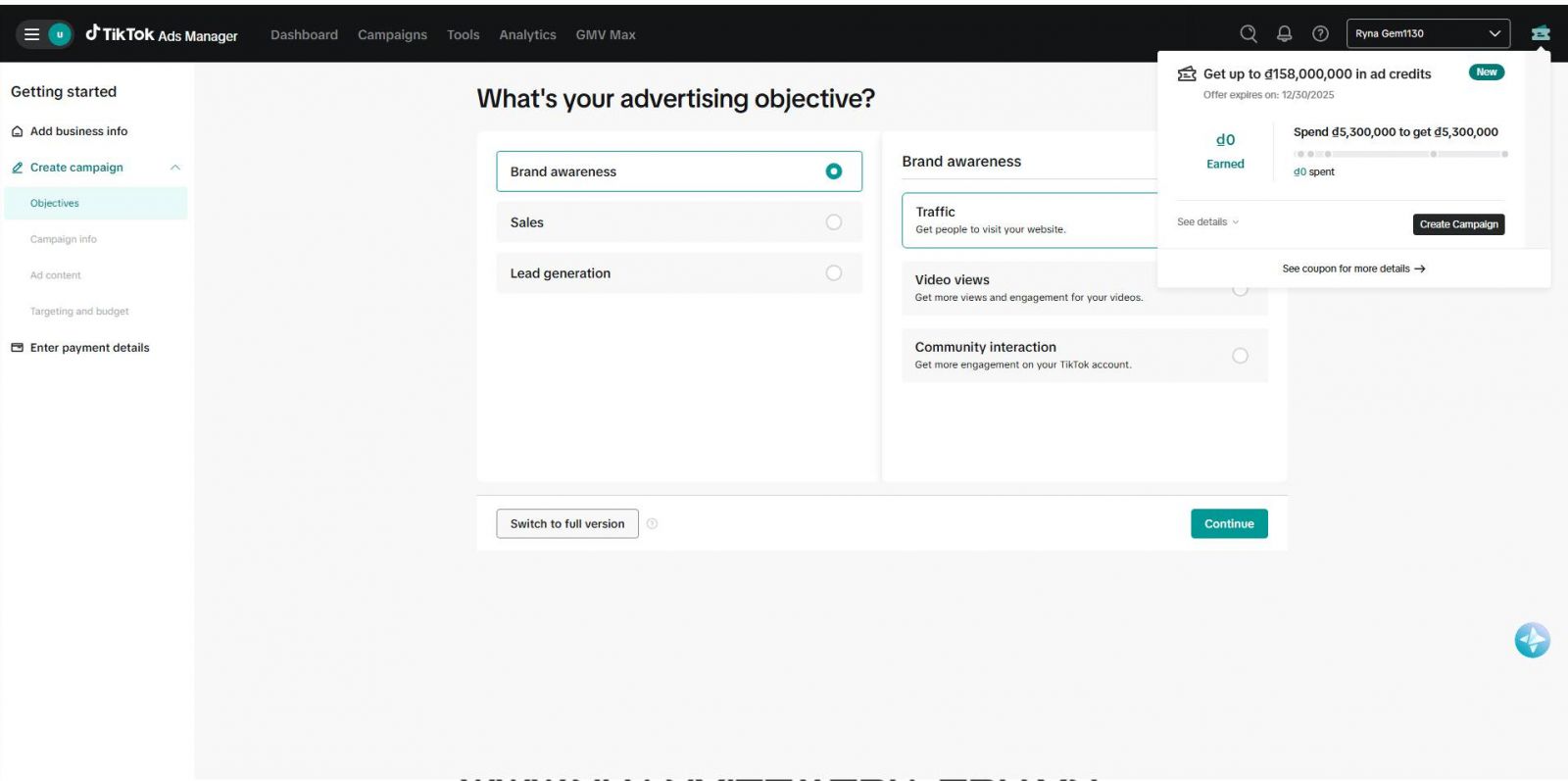Open the Campaigns menu
The height and width of the screenshot is (781, 1568).
(x=392, y=34)
